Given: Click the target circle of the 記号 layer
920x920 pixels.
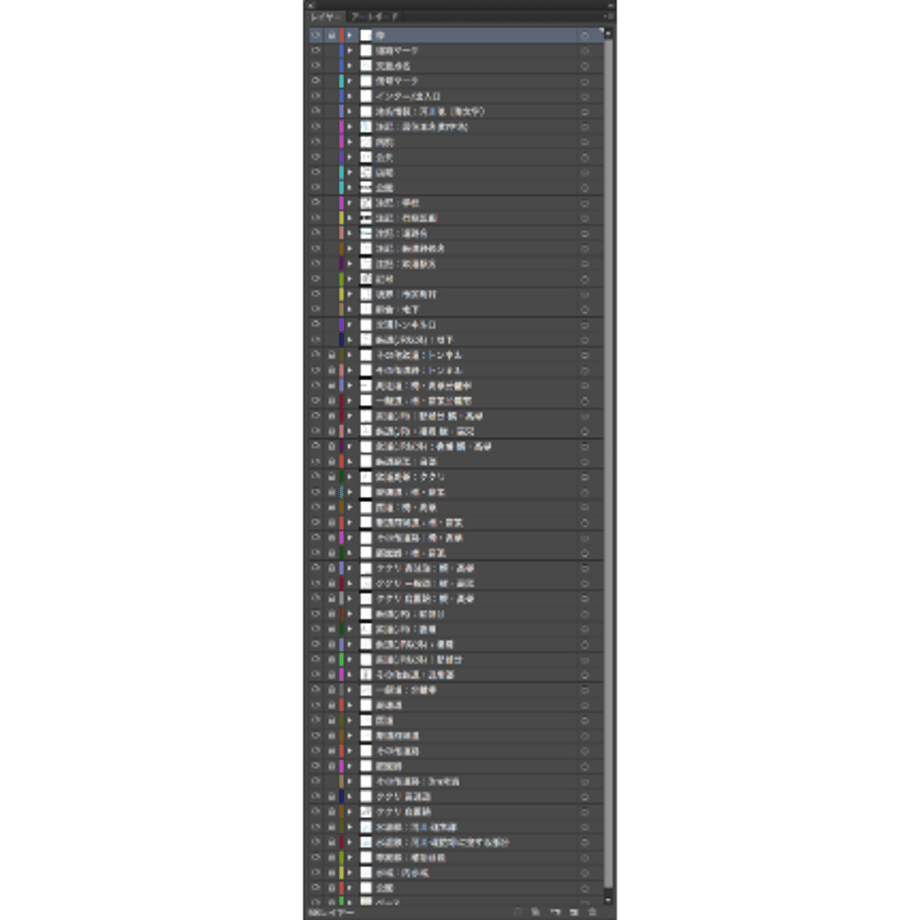Looking at the screenshot, I should click(x=584, y=279).
